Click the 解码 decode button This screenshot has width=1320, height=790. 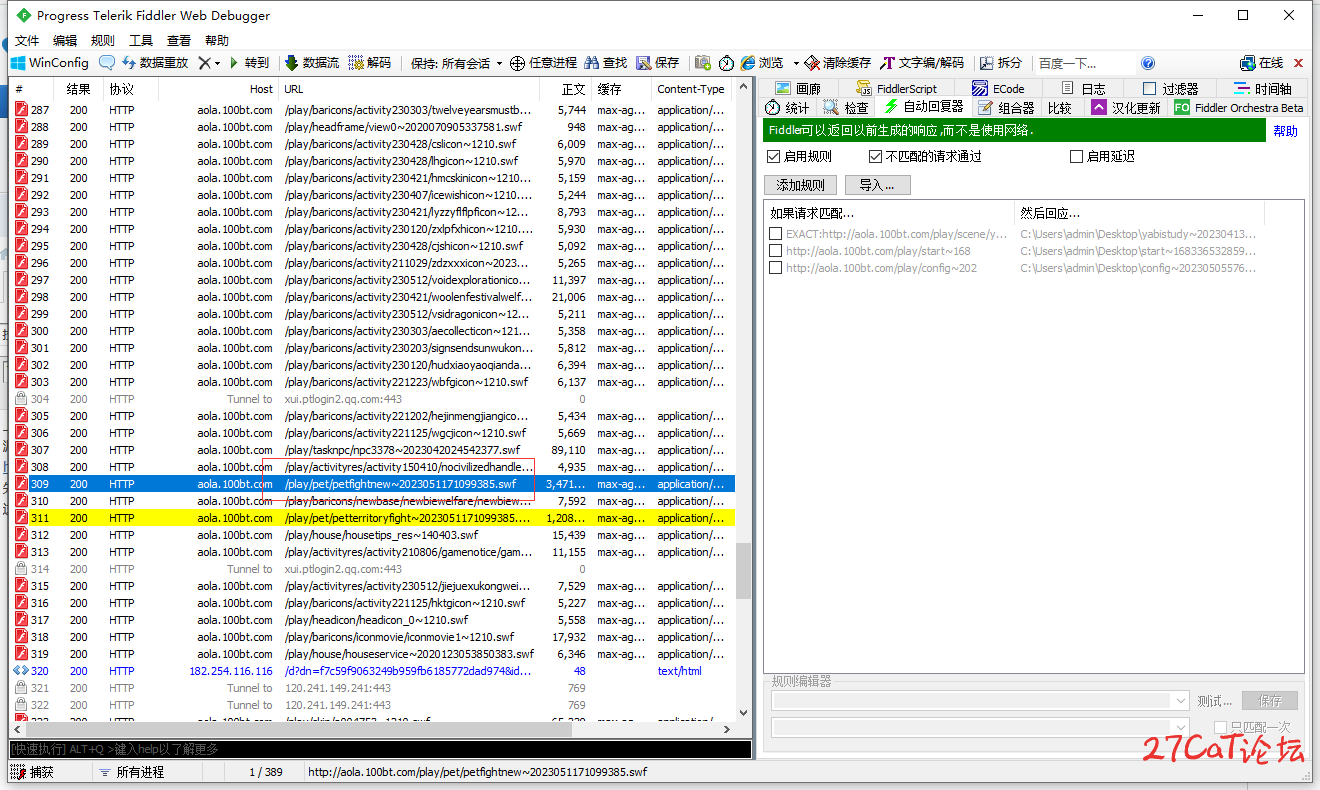(370, 62)
